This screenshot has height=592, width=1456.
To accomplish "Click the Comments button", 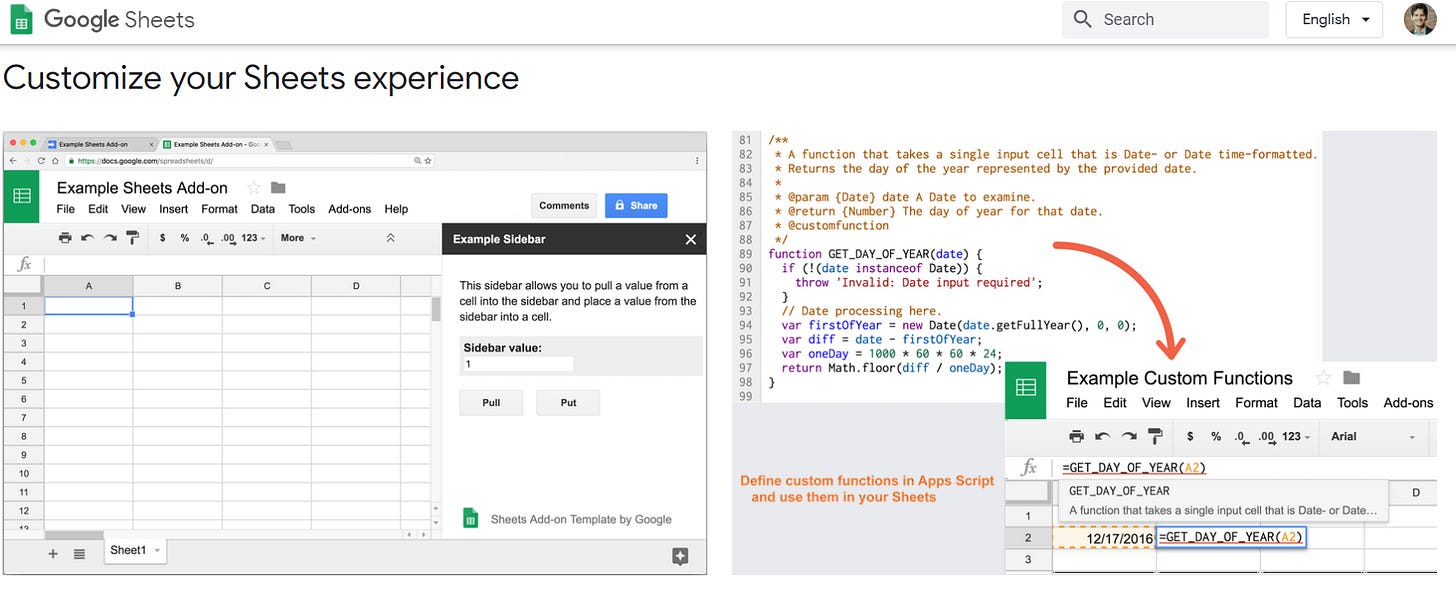I will (x=564, y=205).
